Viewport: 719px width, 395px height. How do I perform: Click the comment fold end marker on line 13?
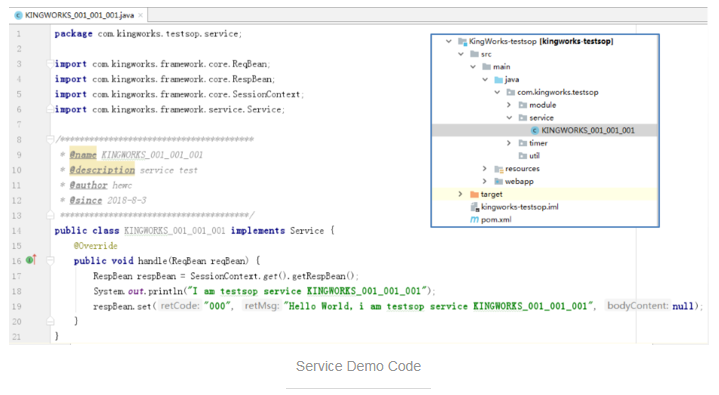tap(50, 215)
